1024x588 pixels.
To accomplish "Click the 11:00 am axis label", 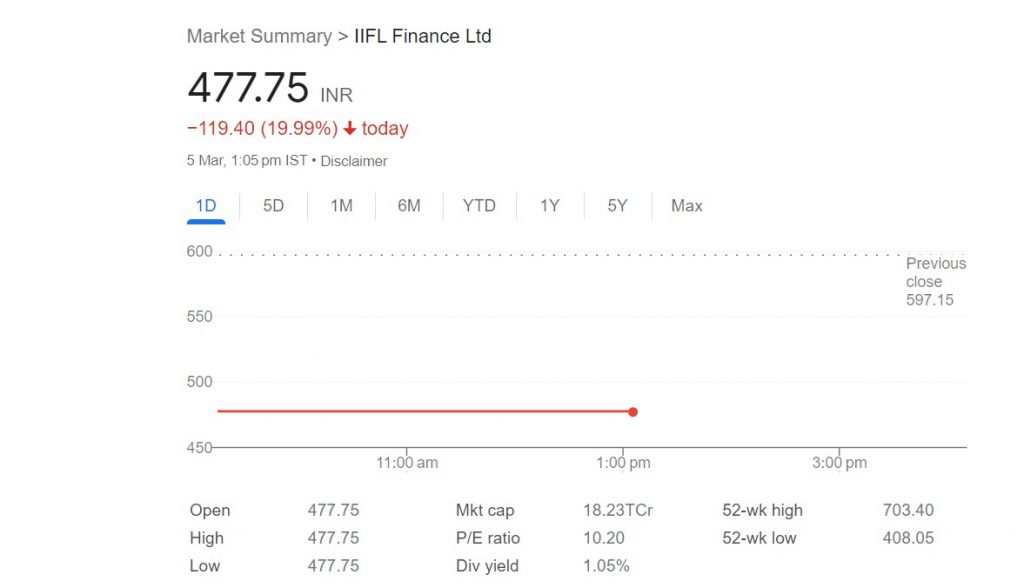I will [x=407, y=463].
